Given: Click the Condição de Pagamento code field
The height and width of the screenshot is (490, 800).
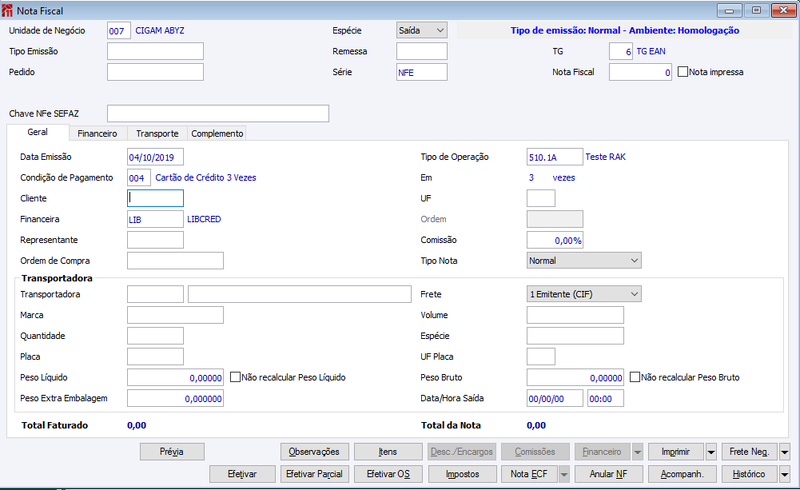Looking at the screenshot, I should (x=139, y=178).
